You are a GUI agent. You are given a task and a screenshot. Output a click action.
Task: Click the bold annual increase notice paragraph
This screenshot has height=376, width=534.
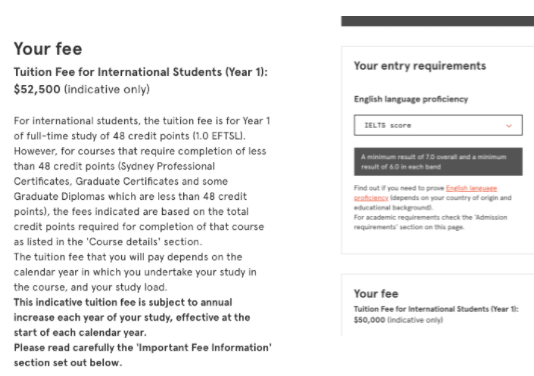coord(132,317)
